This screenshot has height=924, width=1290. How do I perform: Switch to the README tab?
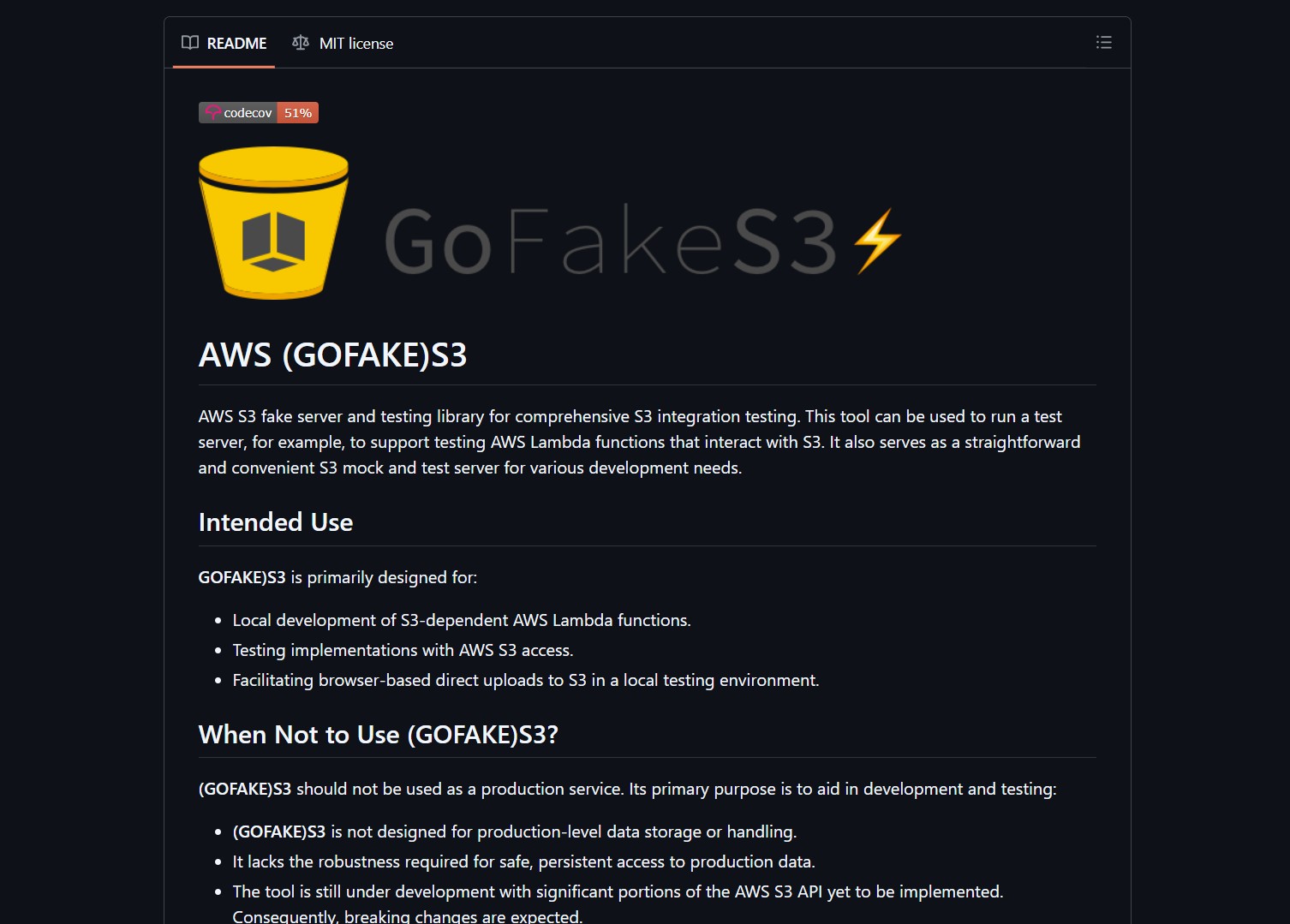tap(236, 43)
